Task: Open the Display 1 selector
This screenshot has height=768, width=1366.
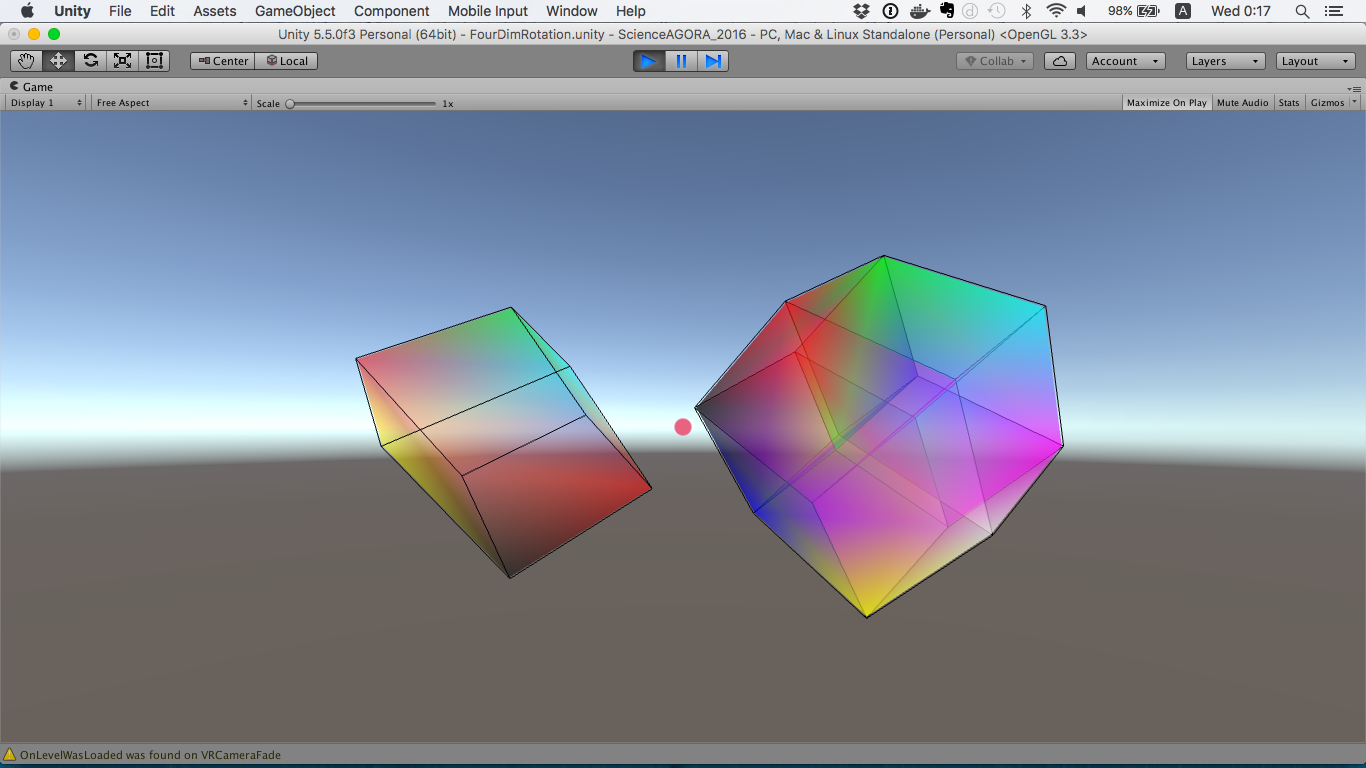Action: [x=45, y=102]
